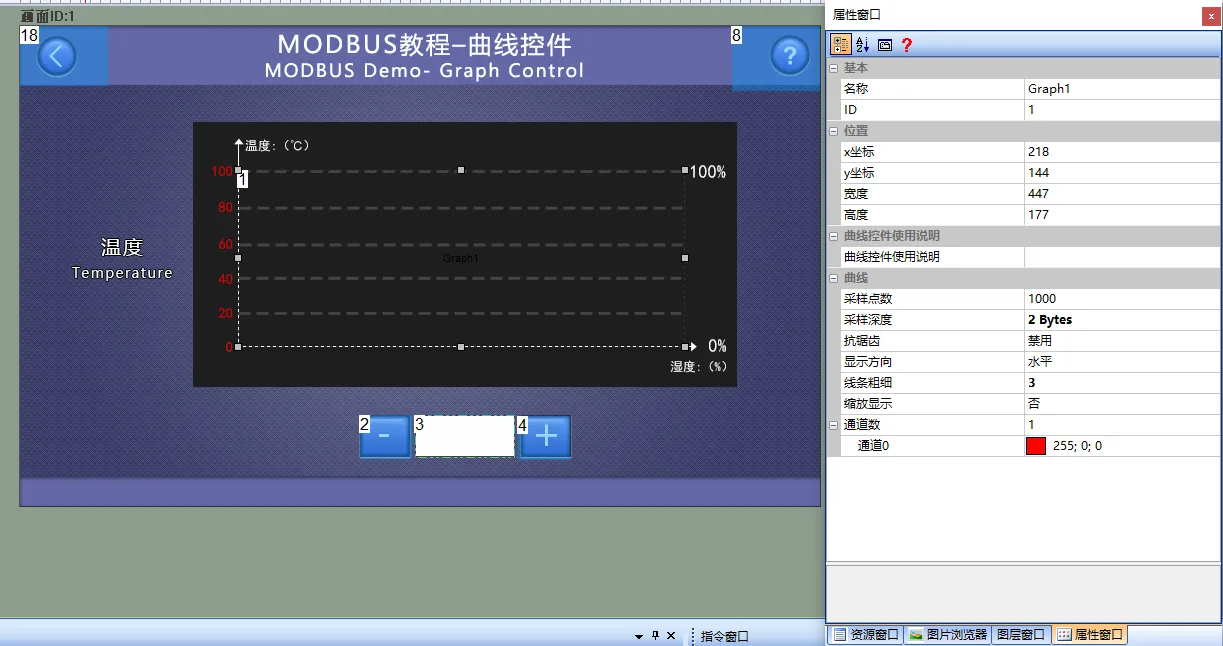Open the Property Pages icon

click(x=884, y=44)
